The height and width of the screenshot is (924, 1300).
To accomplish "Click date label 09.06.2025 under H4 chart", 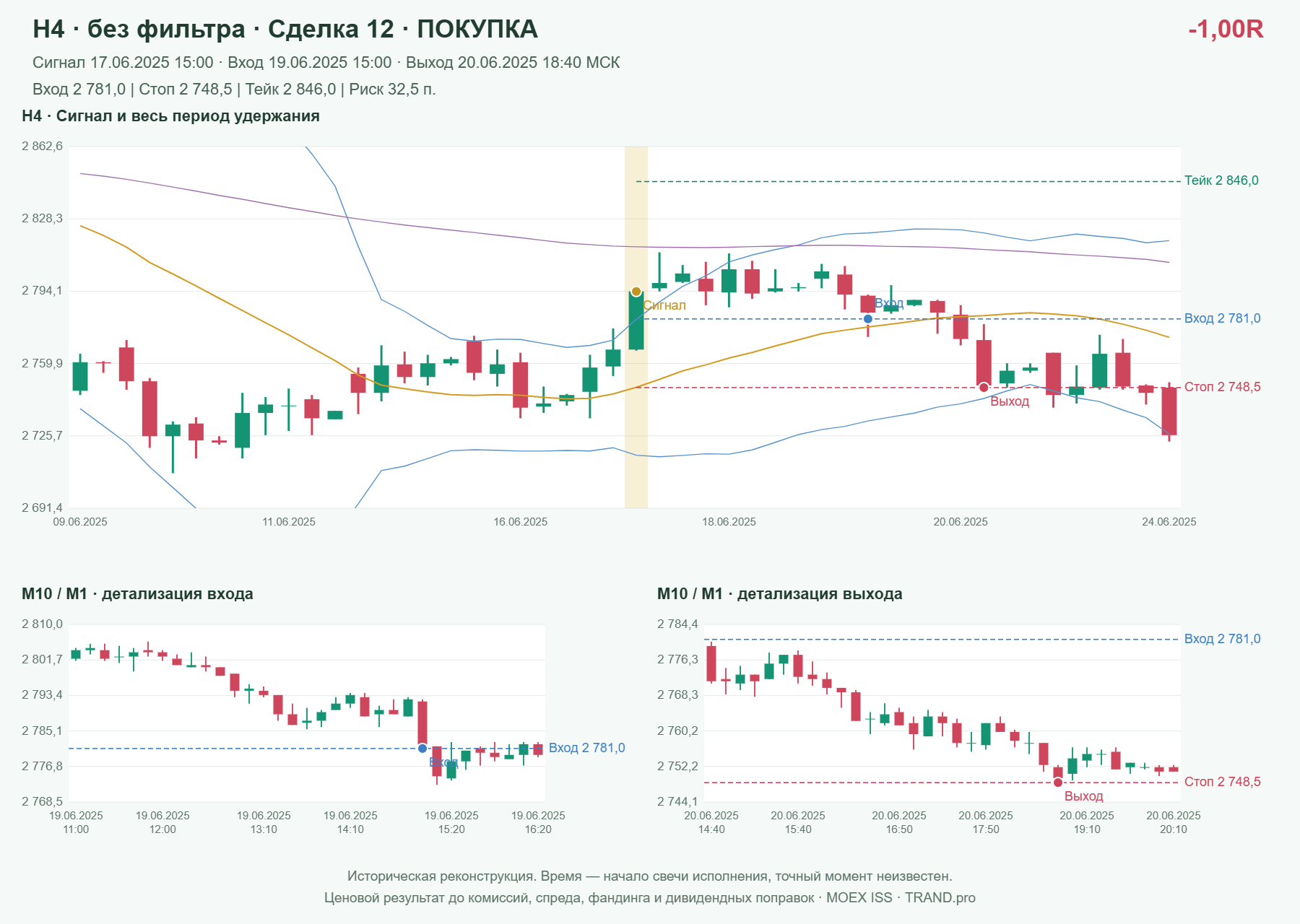I will [x=80, y=522].
